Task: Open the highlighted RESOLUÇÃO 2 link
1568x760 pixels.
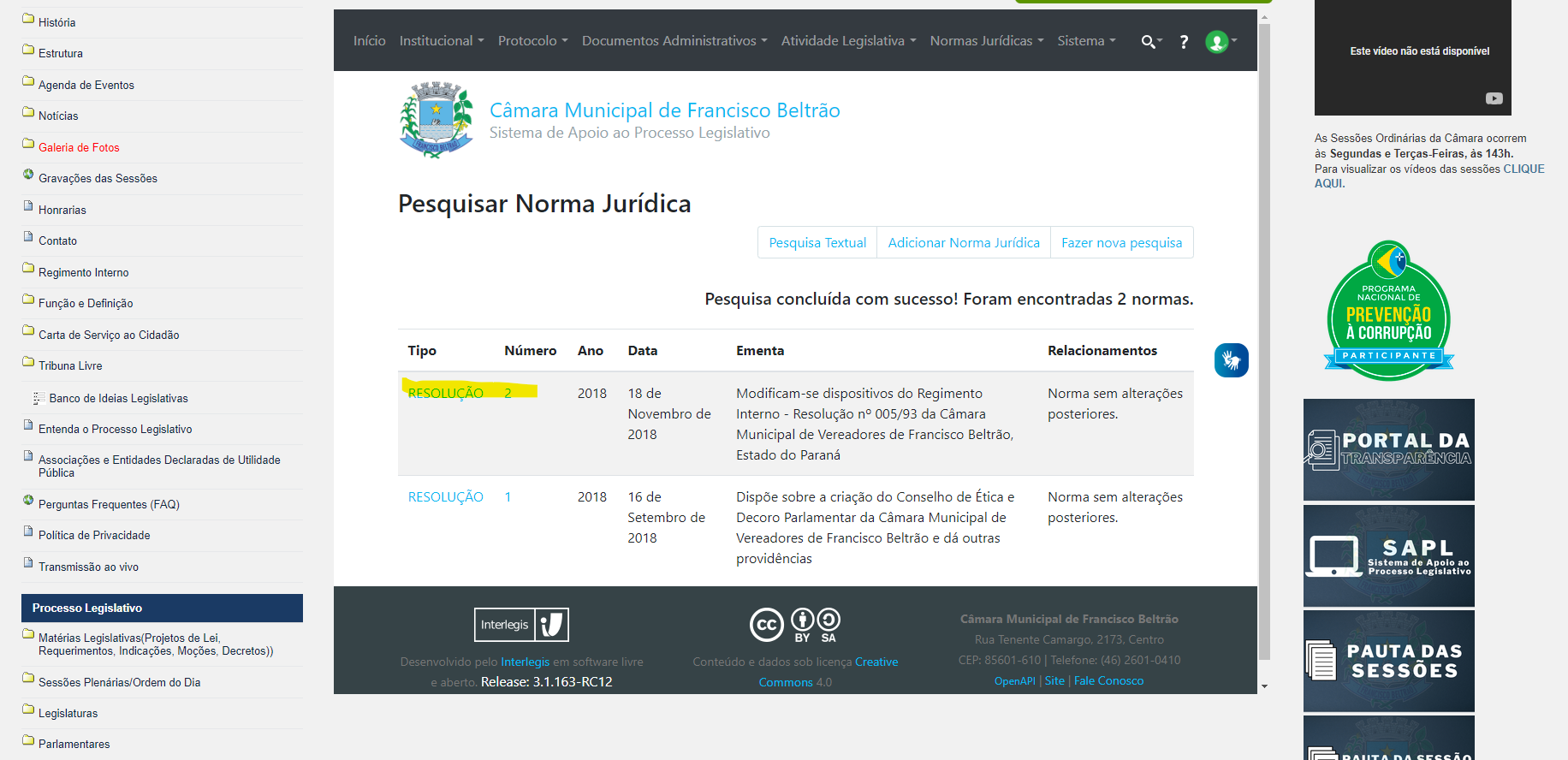Action: [x=446, y=394]
